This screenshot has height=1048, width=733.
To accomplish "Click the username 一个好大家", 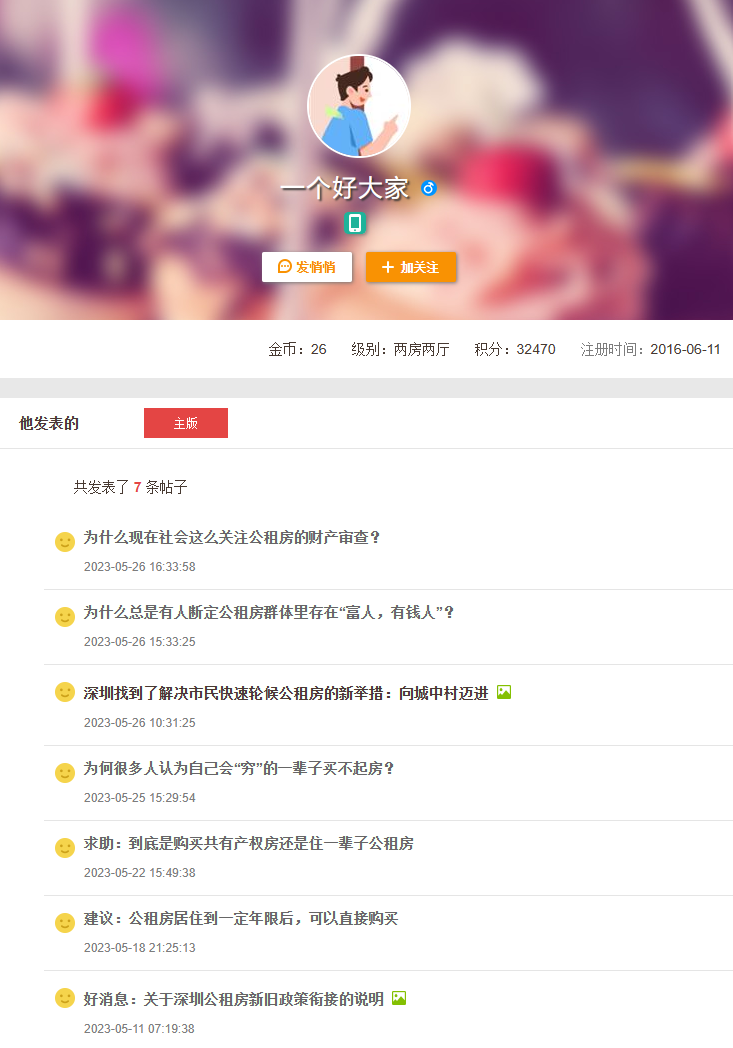I will point(345,188).
